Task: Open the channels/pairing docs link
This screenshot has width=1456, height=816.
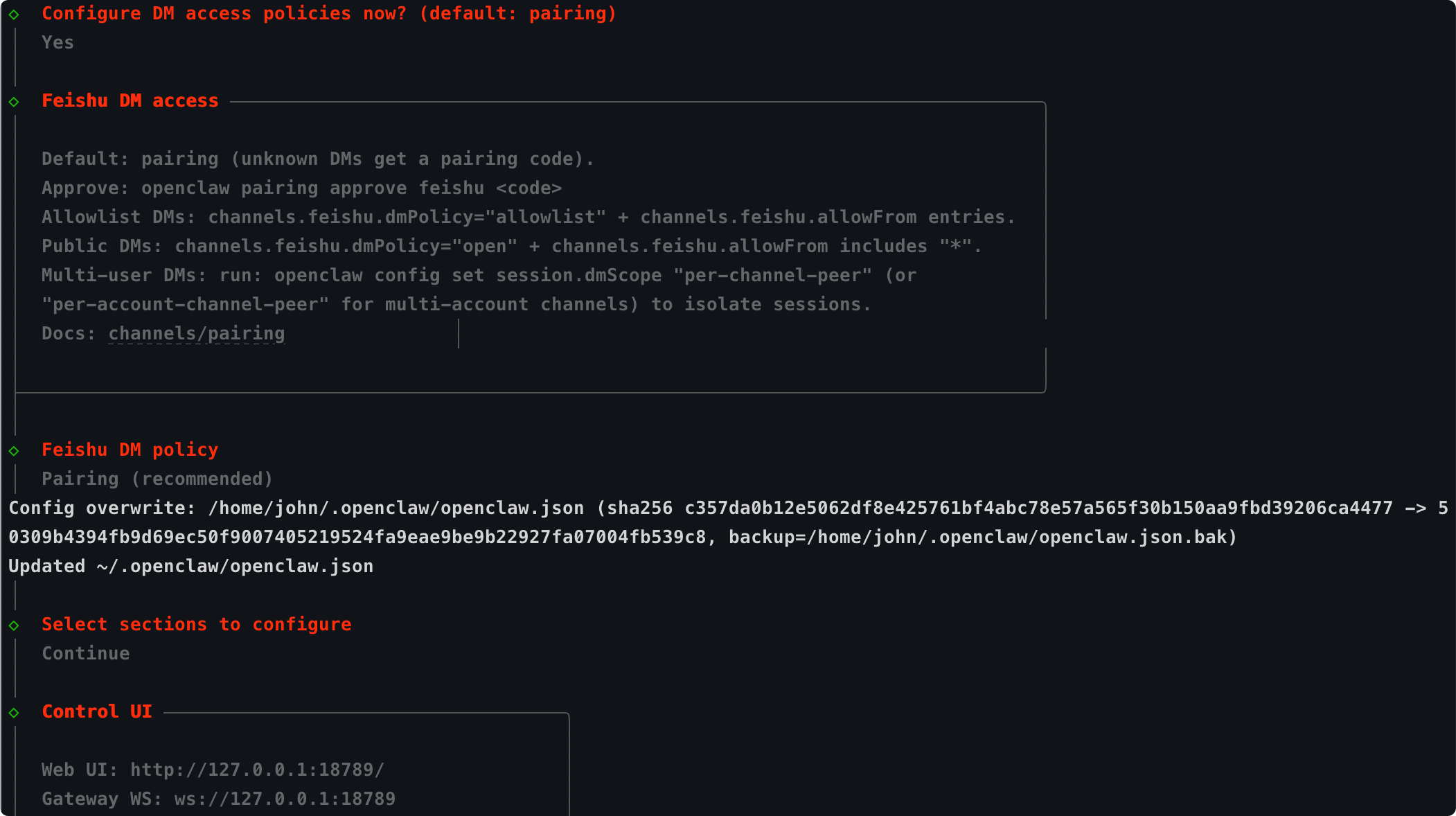Action: point(197,334)
